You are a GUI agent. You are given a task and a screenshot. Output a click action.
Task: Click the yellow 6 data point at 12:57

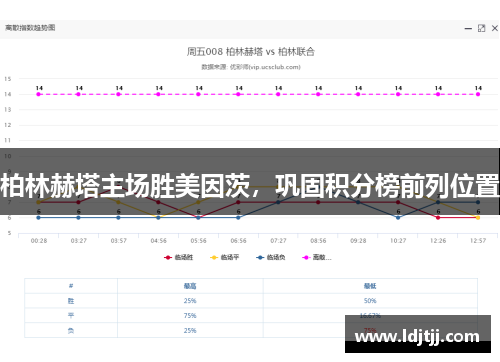[478, 218]
